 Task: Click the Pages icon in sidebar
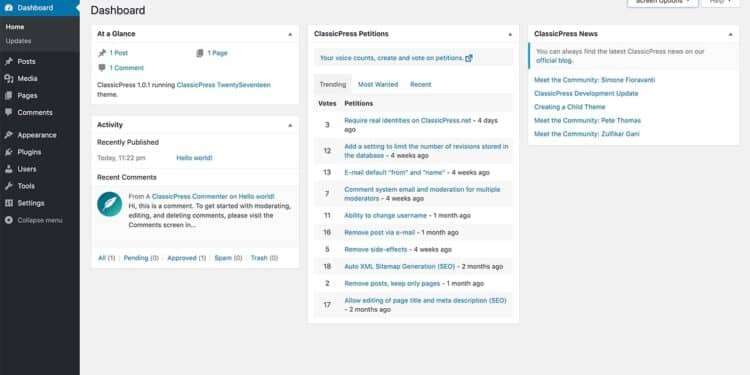point(9,96)
